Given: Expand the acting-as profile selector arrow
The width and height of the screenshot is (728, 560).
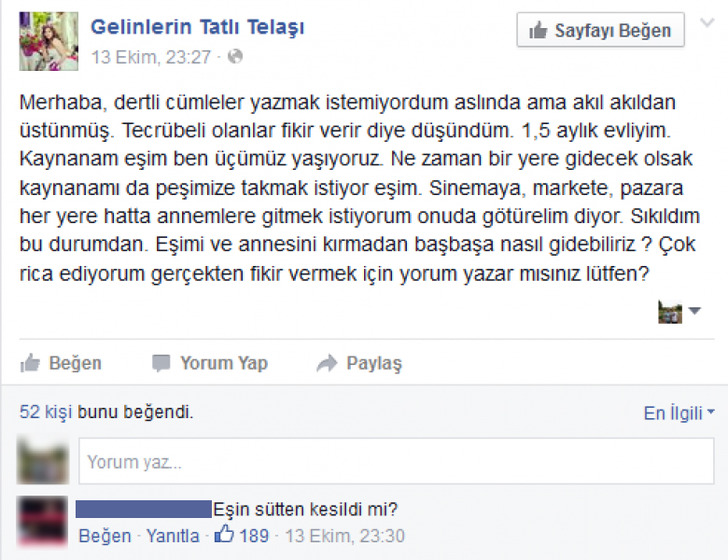Looking at the screenshot, I should tap(695, 310).
